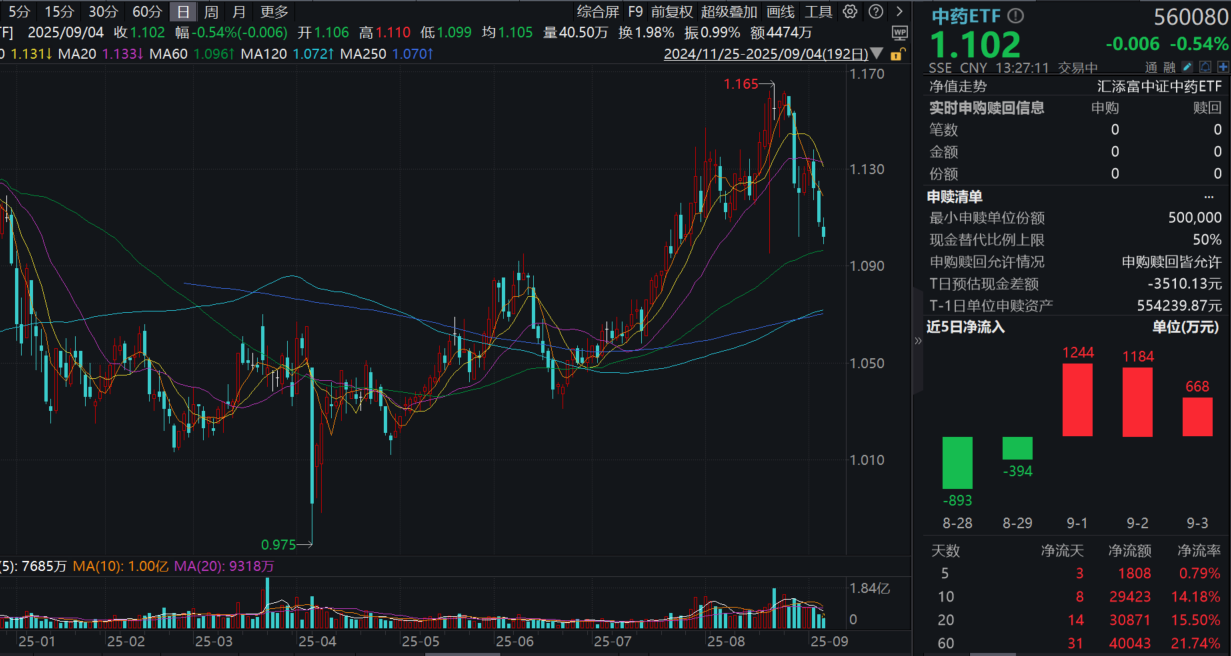The height and width of the screenshot is (656, 1231).
Task: Open the help question-mark icon
Action: click(876, 11)
